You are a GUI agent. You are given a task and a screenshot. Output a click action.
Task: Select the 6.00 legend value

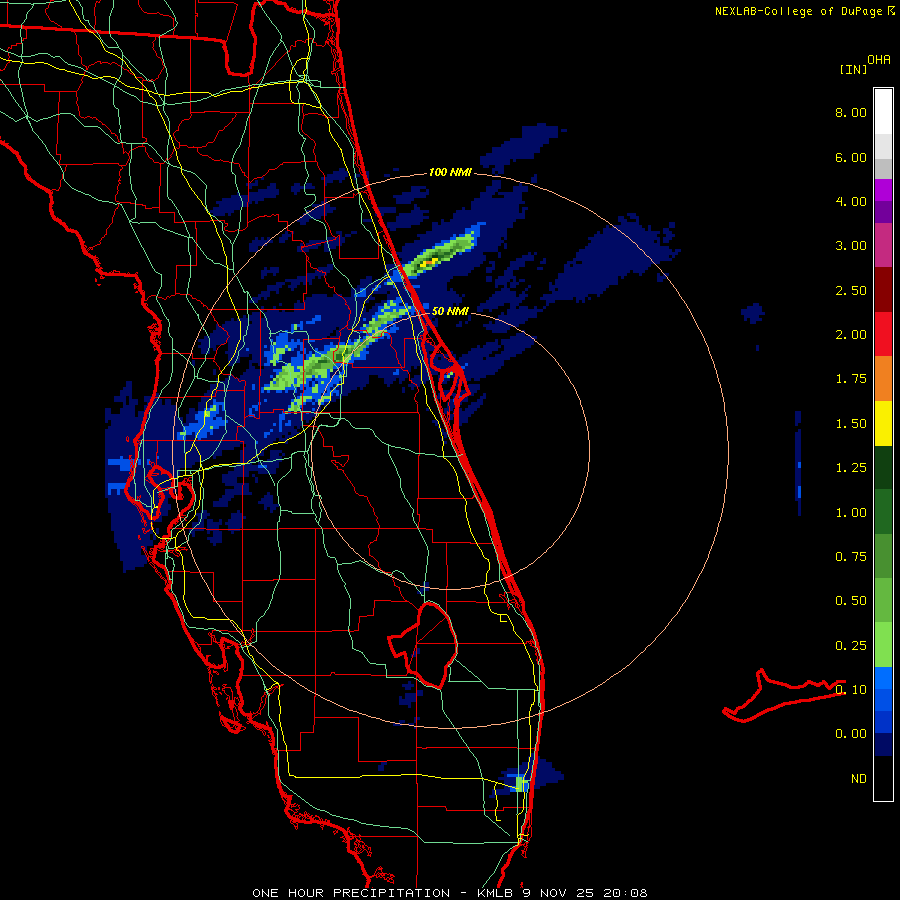click(851, 157)
